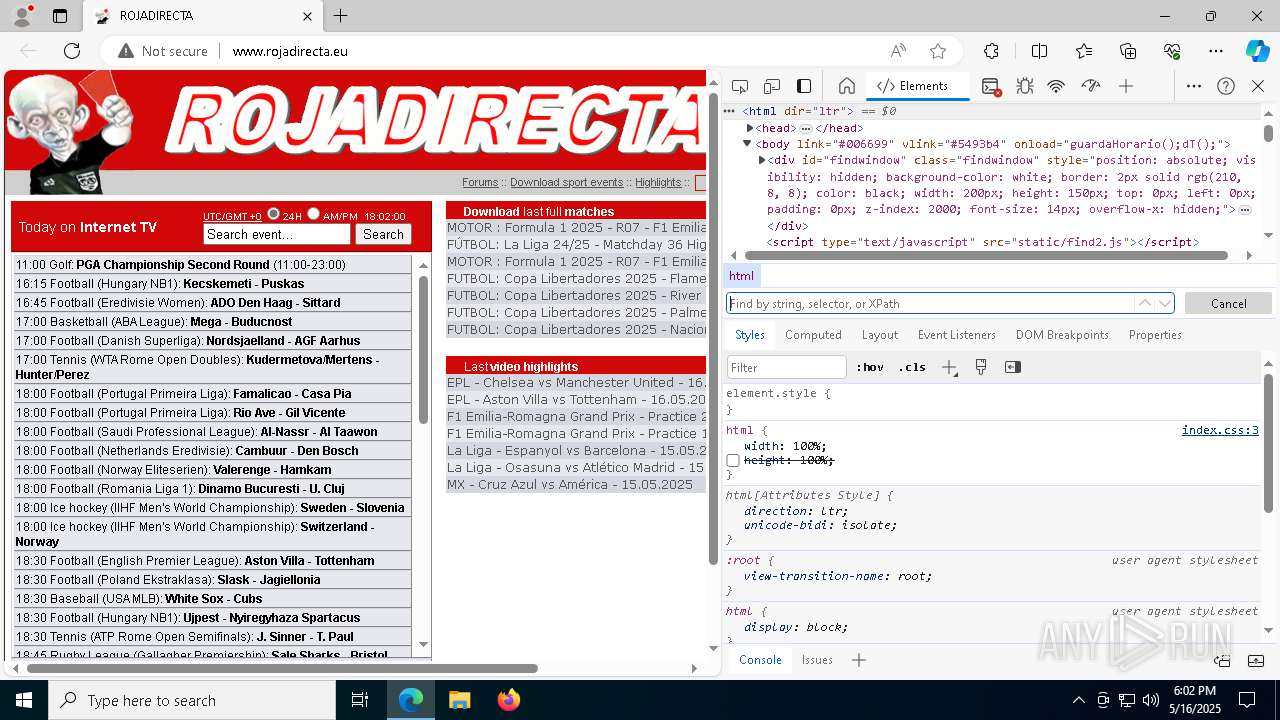
Task: Open the Windows Start menu
Action: (x=24, y=700)
